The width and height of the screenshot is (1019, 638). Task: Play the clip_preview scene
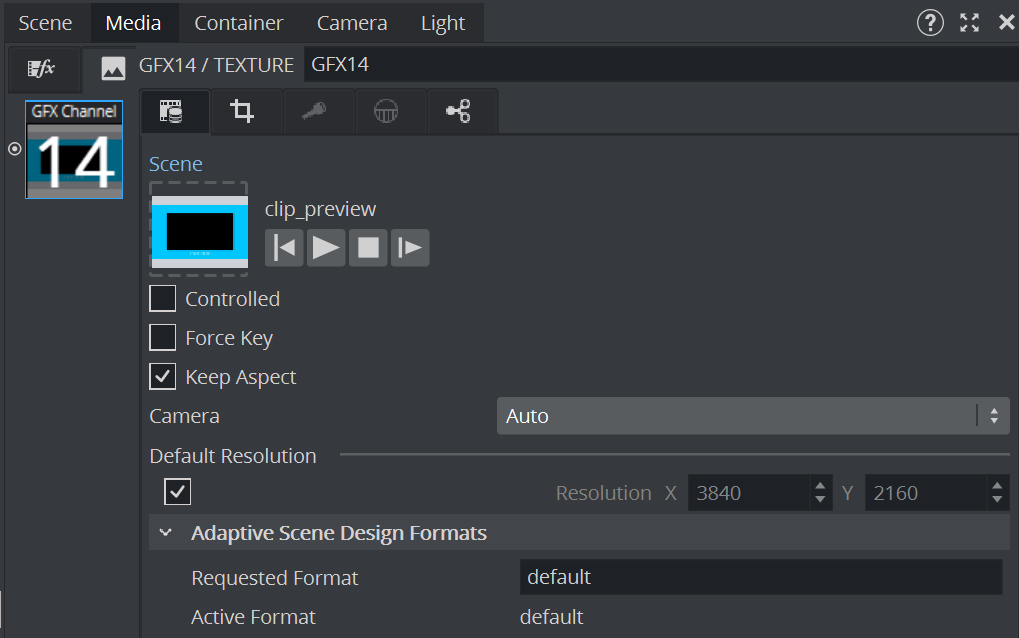point(326,247)
